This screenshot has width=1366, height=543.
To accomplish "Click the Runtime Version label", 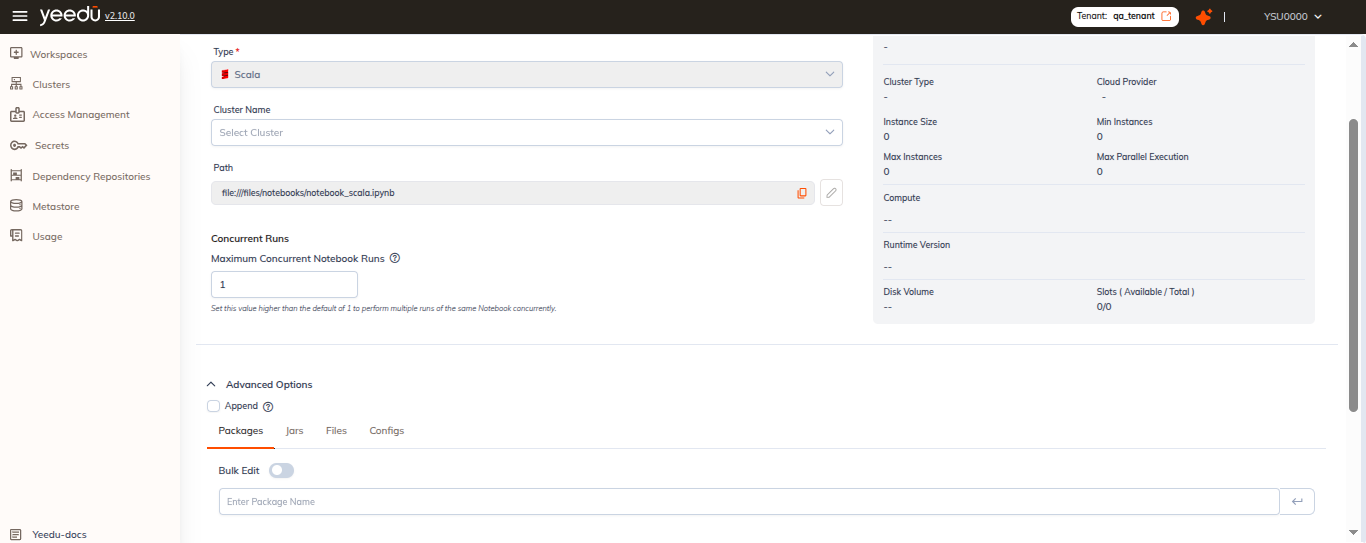I will pyautogui.click(x=917, y=244).
